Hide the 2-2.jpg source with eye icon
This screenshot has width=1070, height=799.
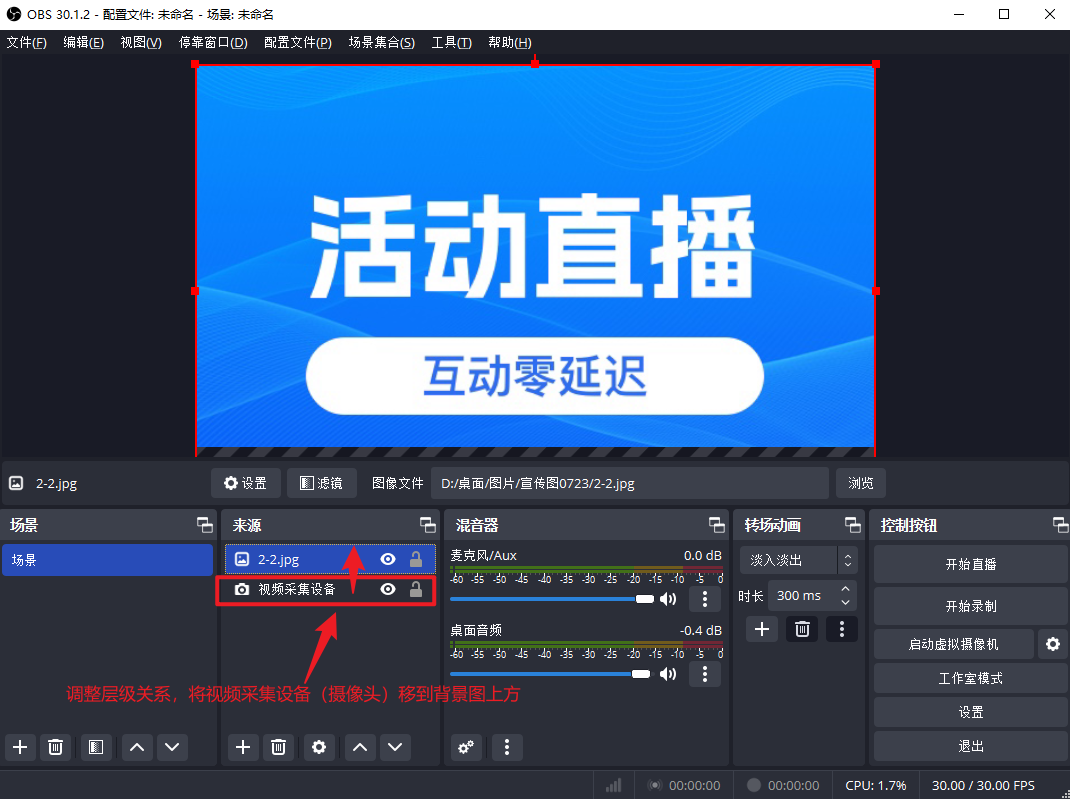tap(388, 560)
